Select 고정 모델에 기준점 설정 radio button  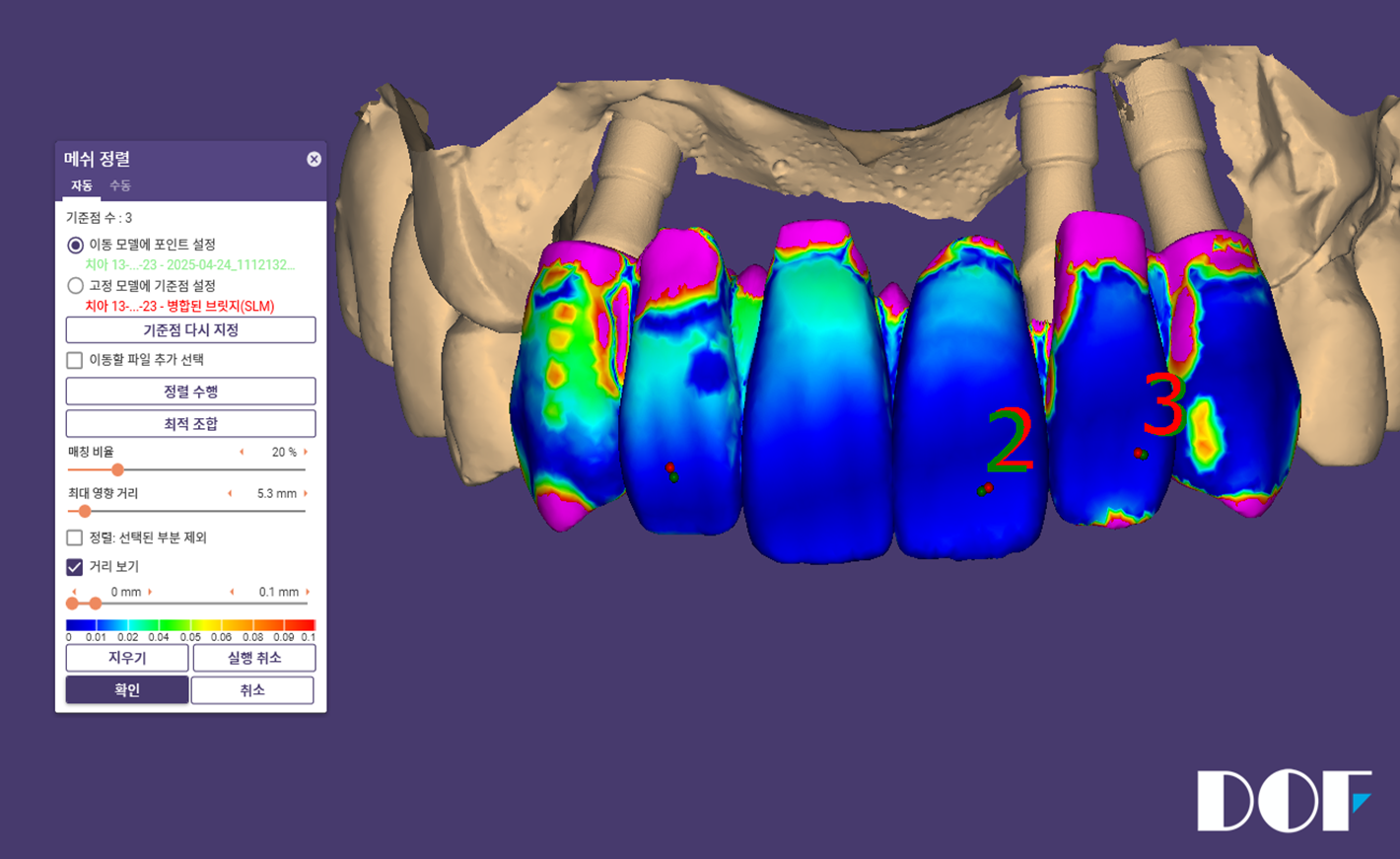tap(75, 286)
